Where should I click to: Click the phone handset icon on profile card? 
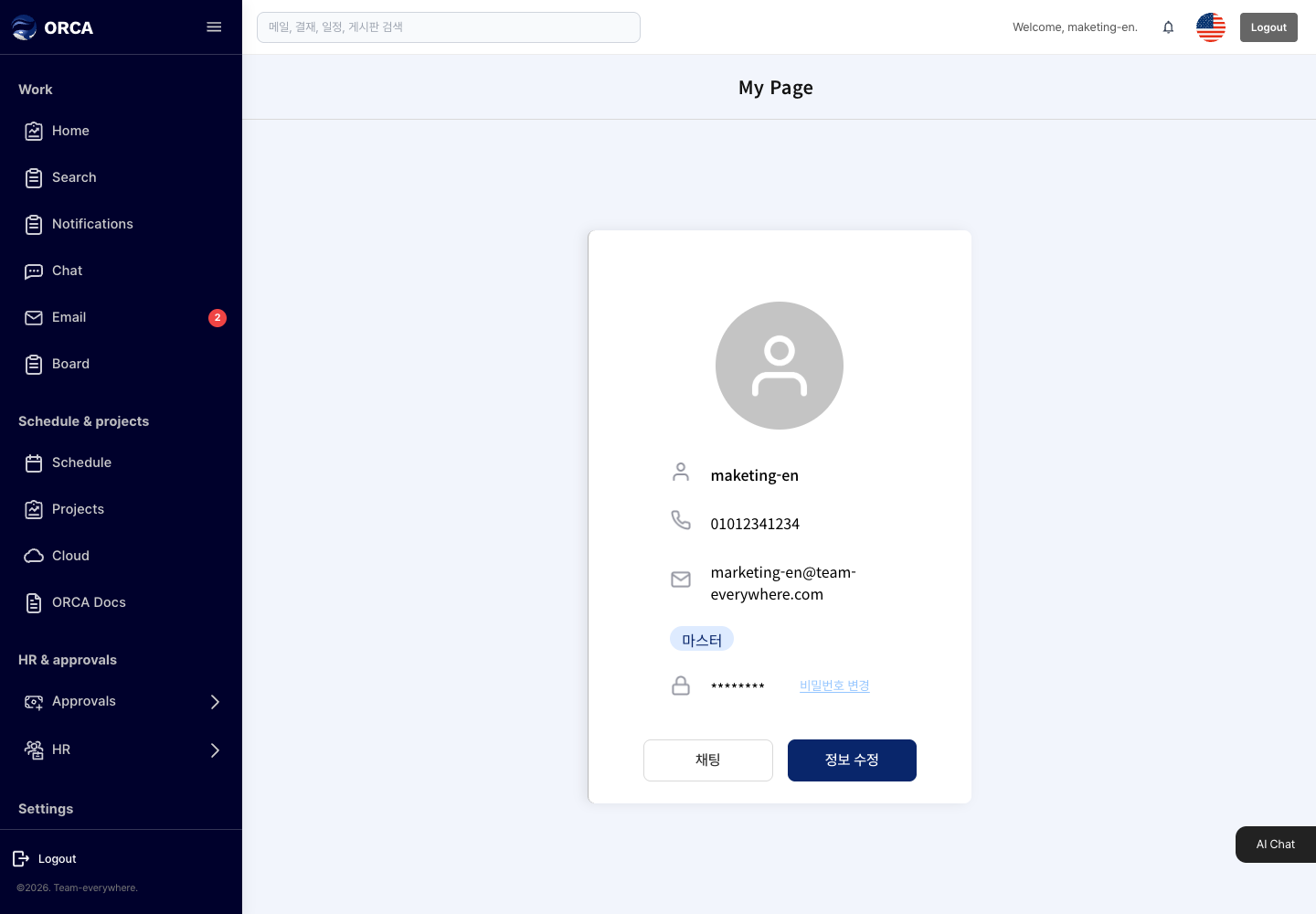[681, 520]
